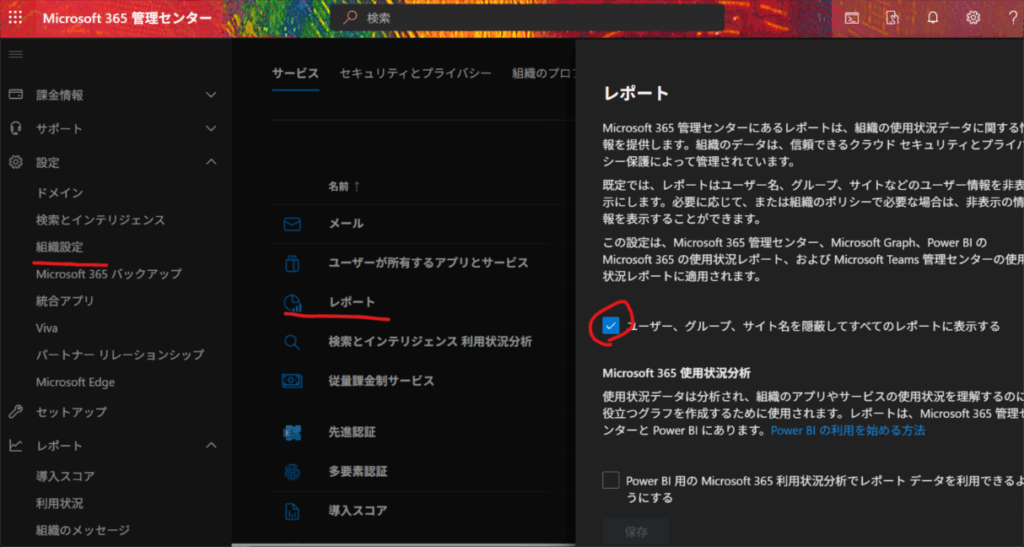Image resolution: width=1024 pixels, height=547 pixels.
Task: Switch to the 組織のプロファイル tab
Action: pyautogui.click(x=543, y=74)
